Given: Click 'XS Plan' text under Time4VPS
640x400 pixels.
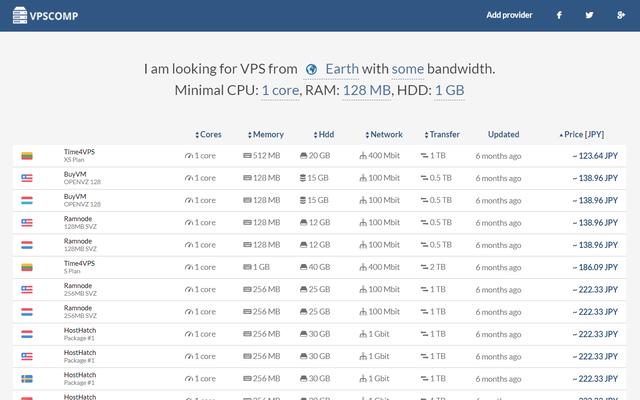Looking at the screenshot, I should [74, 160].
